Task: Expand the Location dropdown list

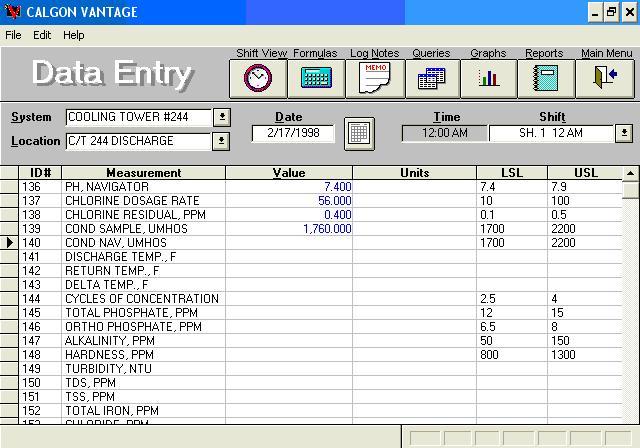Action: 221,141
